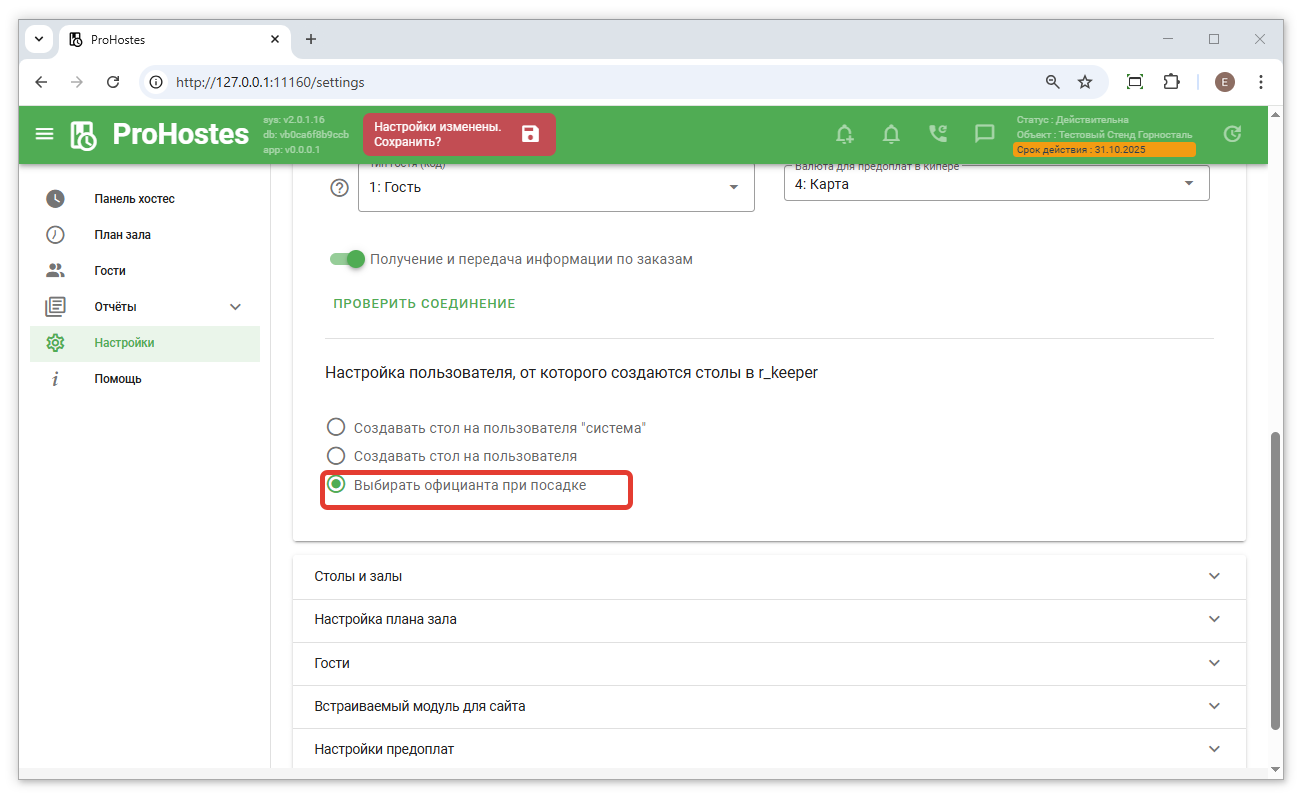The height and width of the screenshot is (805, 1303).
Task: Click the notifications bell icon
Action: tap(891, 134)
